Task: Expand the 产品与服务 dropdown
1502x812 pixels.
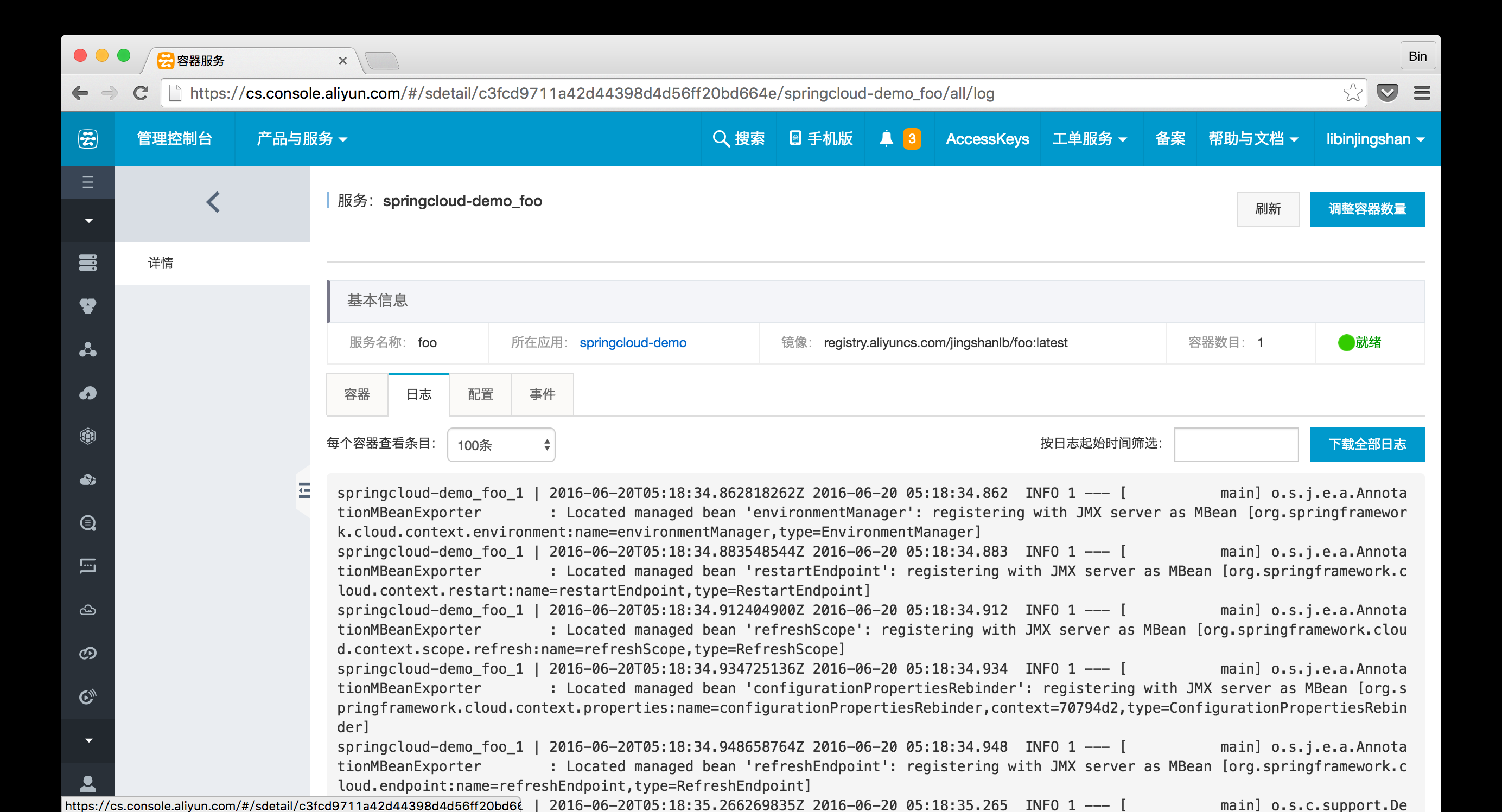Action: pos(302,139)
